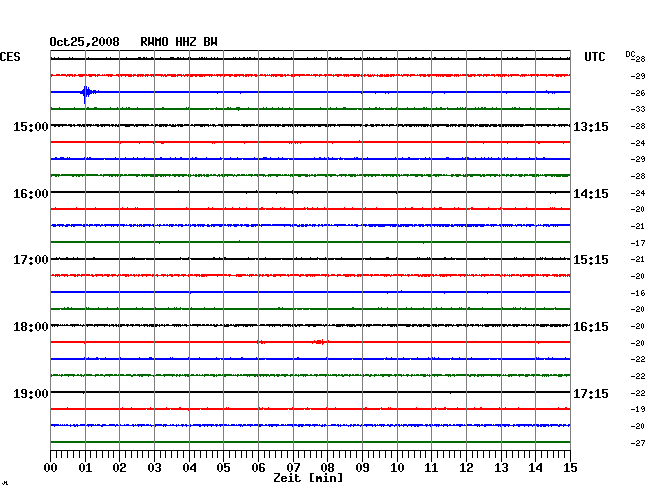Select minute 11 on the time axis
Viewport: 650px width, 494px height.
pos(431,468)
